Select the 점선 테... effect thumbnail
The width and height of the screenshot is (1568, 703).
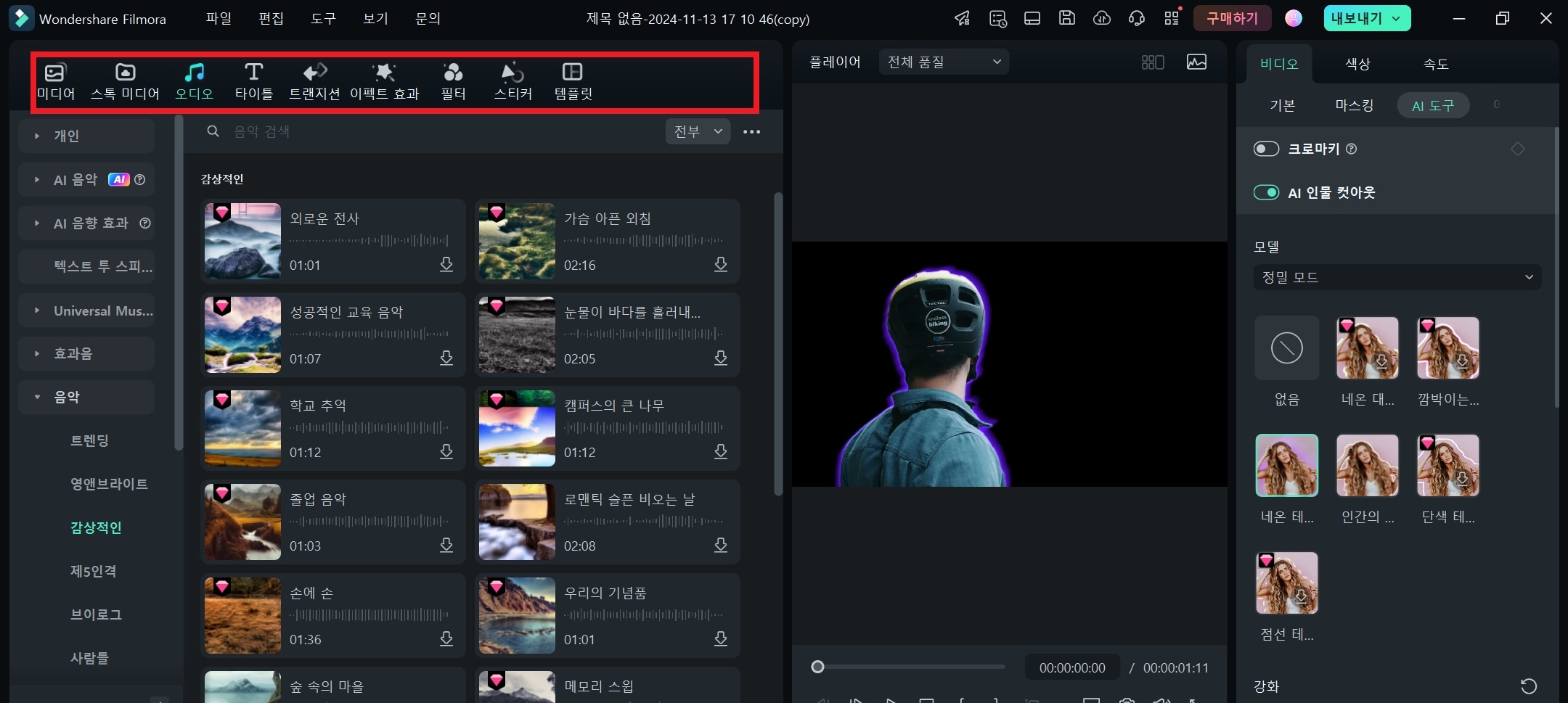[x=1286, y=583]
